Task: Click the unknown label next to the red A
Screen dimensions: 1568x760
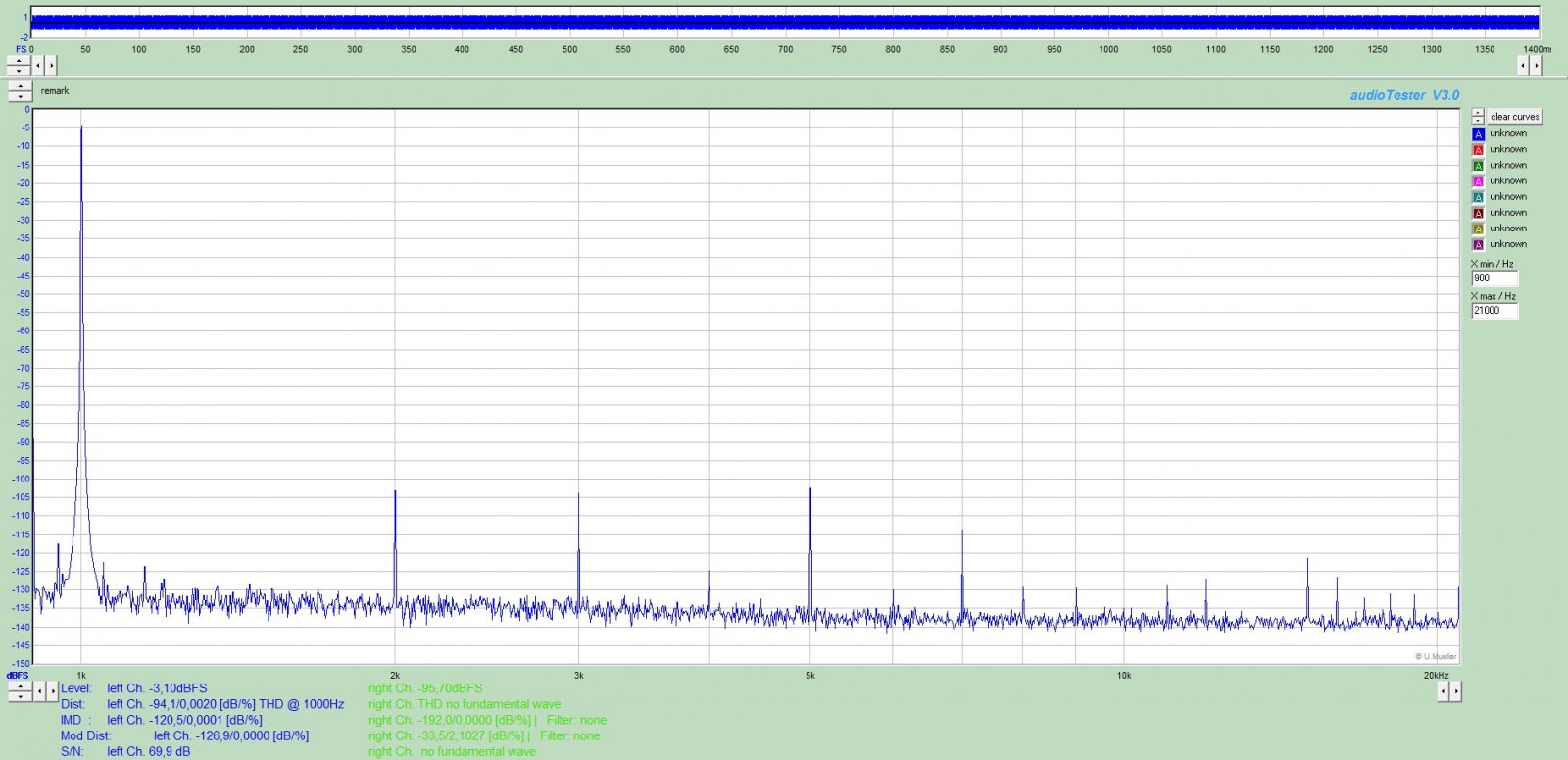Action: pyautogui.click(x=1508, y=149)
